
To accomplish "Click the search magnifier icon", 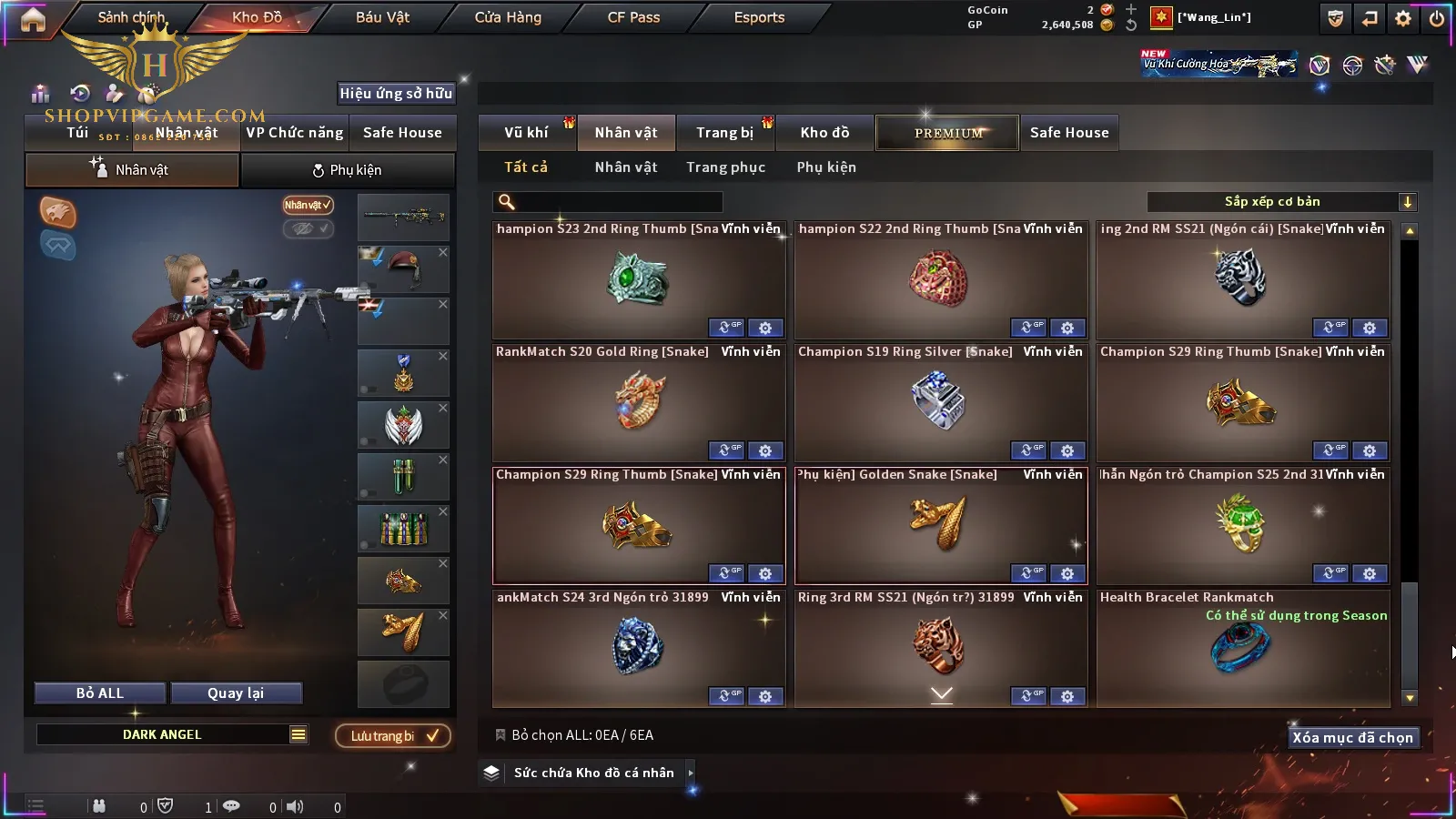I will click(507, 202).
